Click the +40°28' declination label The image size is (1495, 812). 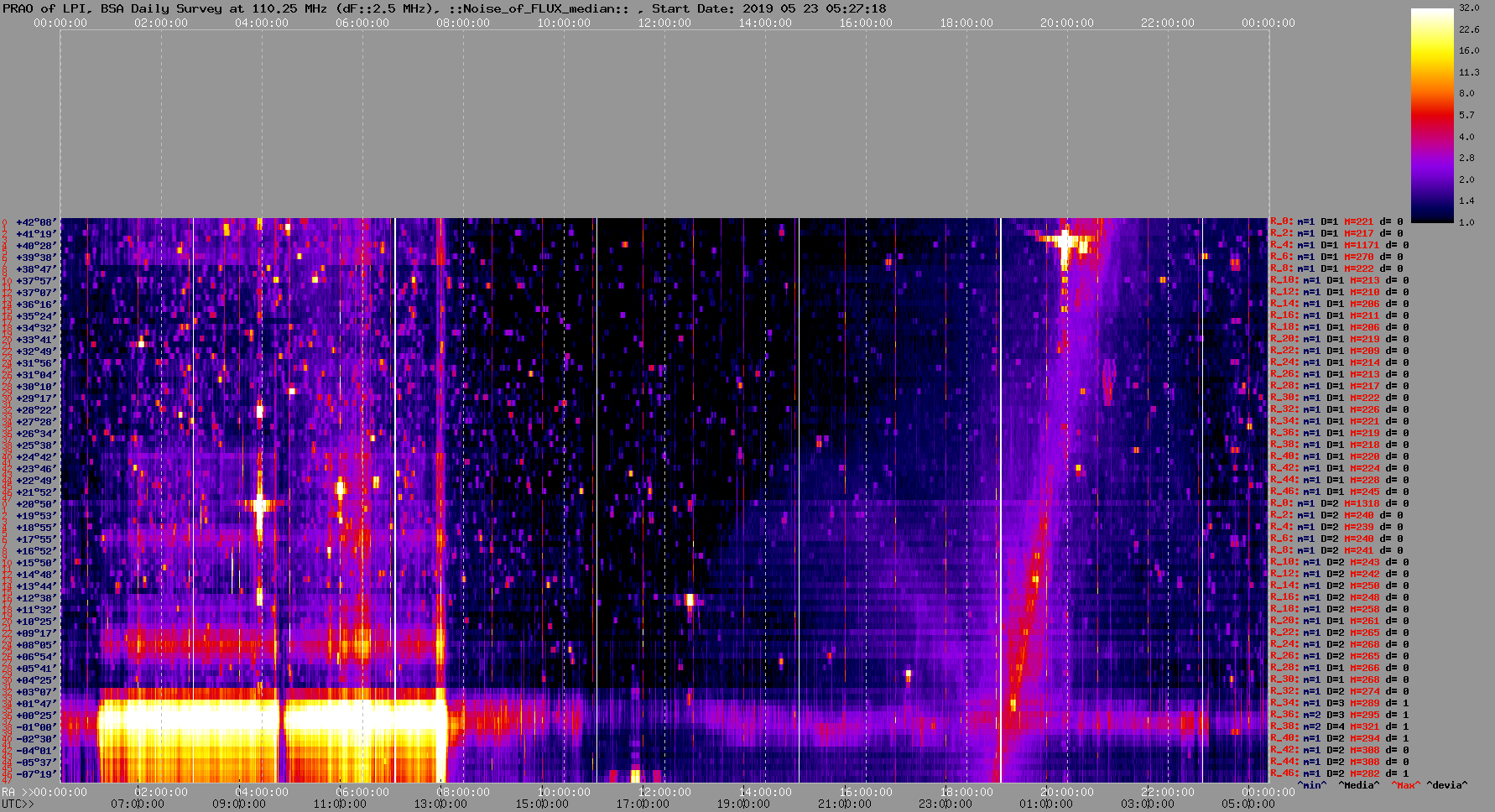36,246
